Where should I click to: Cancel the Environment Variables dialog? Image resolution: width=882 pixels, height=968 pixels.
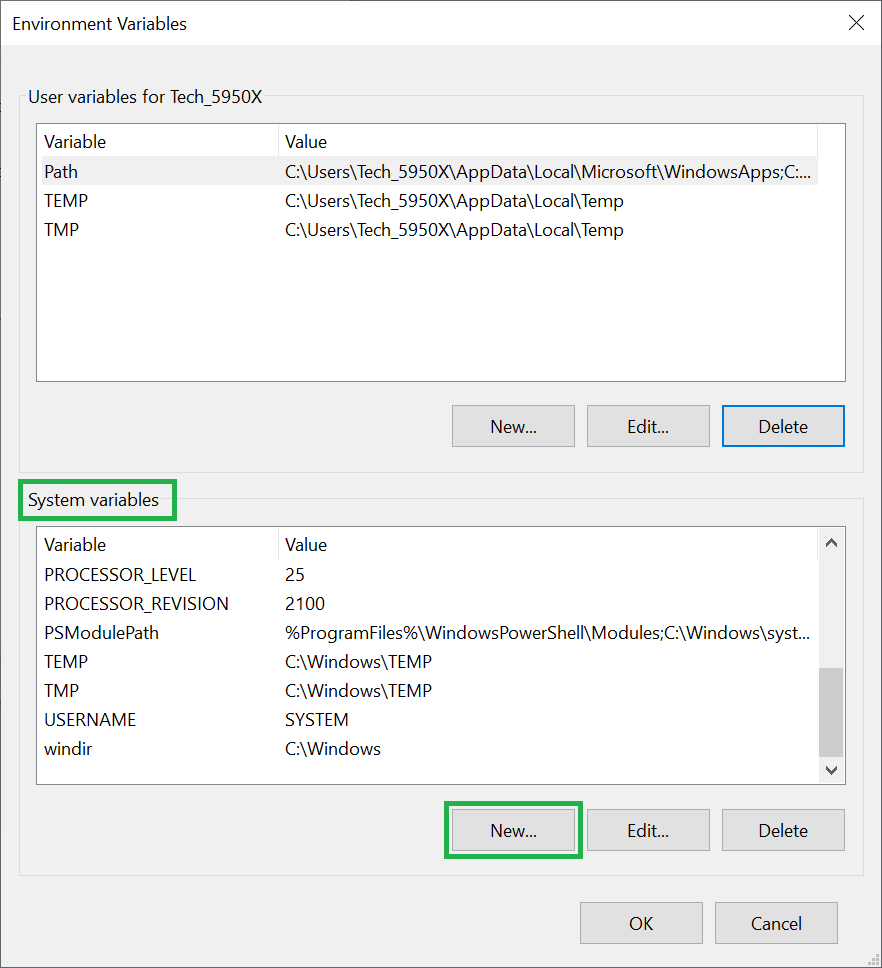tap(776, 922)
